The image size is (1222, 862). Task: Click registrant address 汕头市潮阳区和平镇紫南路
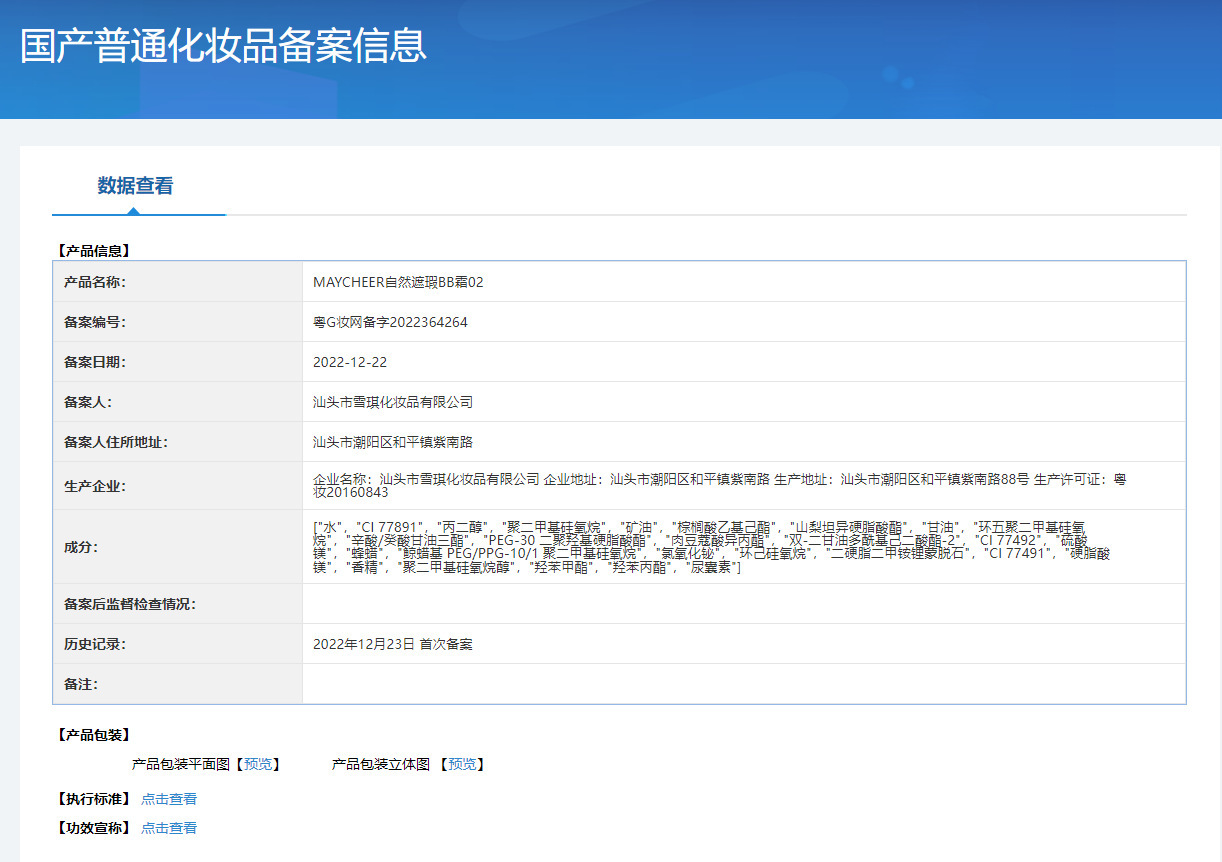(x=393, y=442)
